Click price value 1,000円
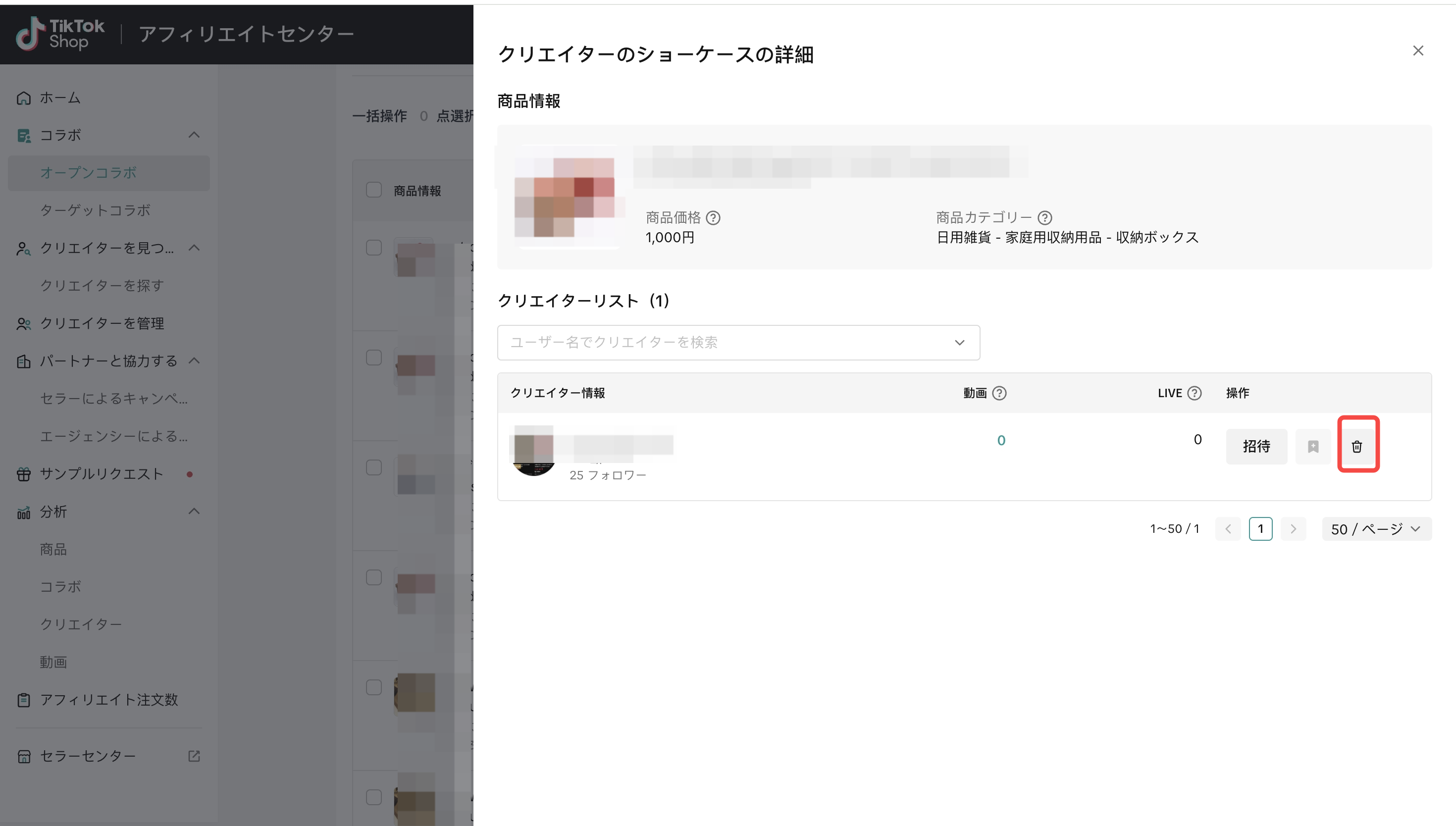 pos(670,238)
